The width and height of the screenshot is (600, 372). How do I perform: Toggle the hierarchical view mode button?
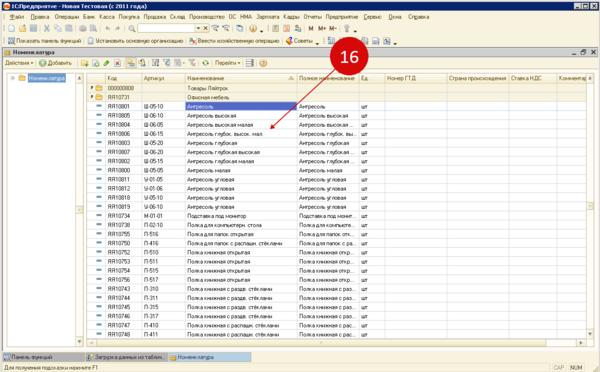click(131, 63)
